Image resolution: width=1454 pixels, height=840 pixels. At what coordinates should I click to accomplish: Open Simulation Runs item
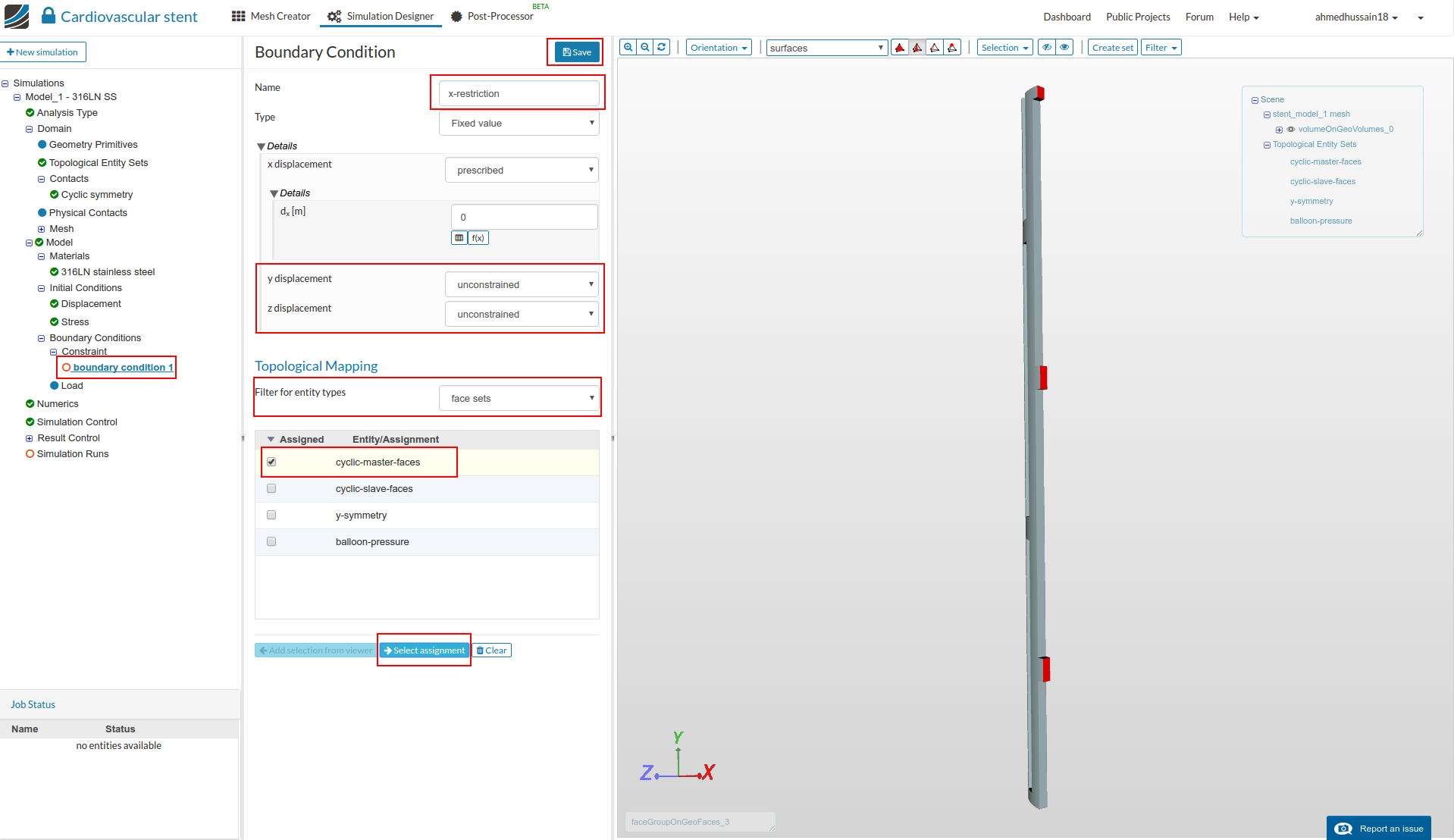(x=67, y=454)
